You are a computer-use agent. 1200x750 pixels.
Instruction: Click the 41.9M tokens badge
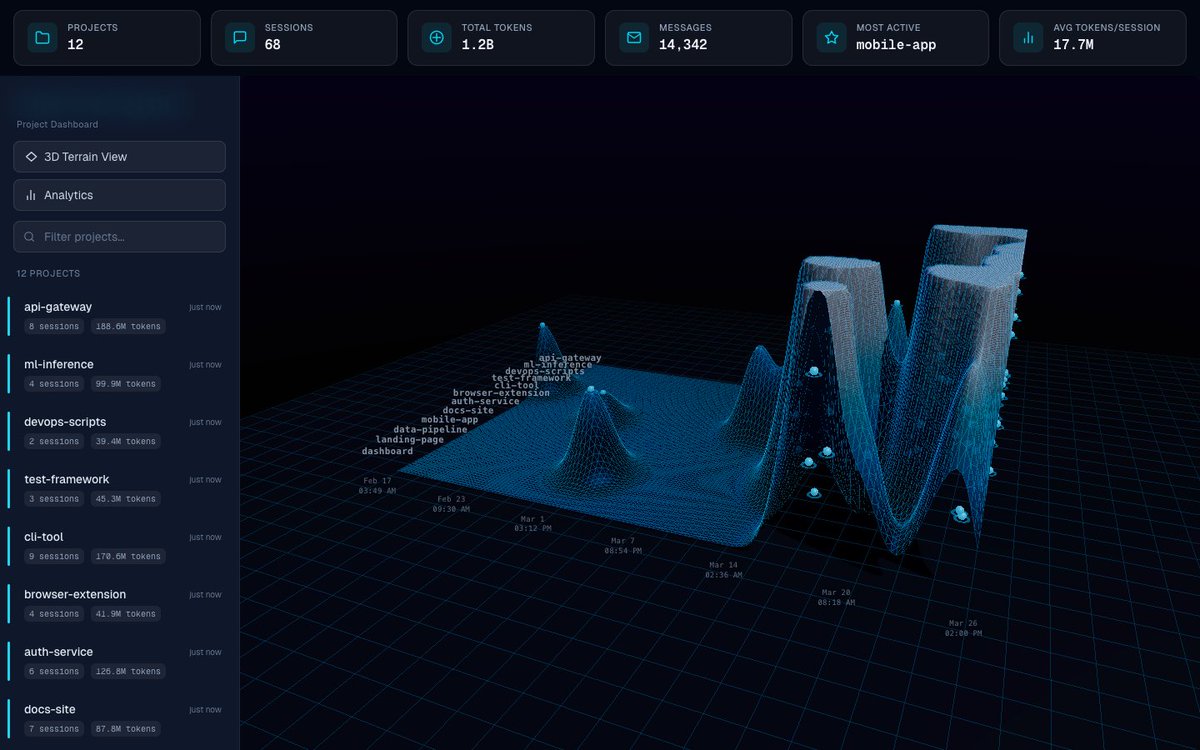coord(126,614)
